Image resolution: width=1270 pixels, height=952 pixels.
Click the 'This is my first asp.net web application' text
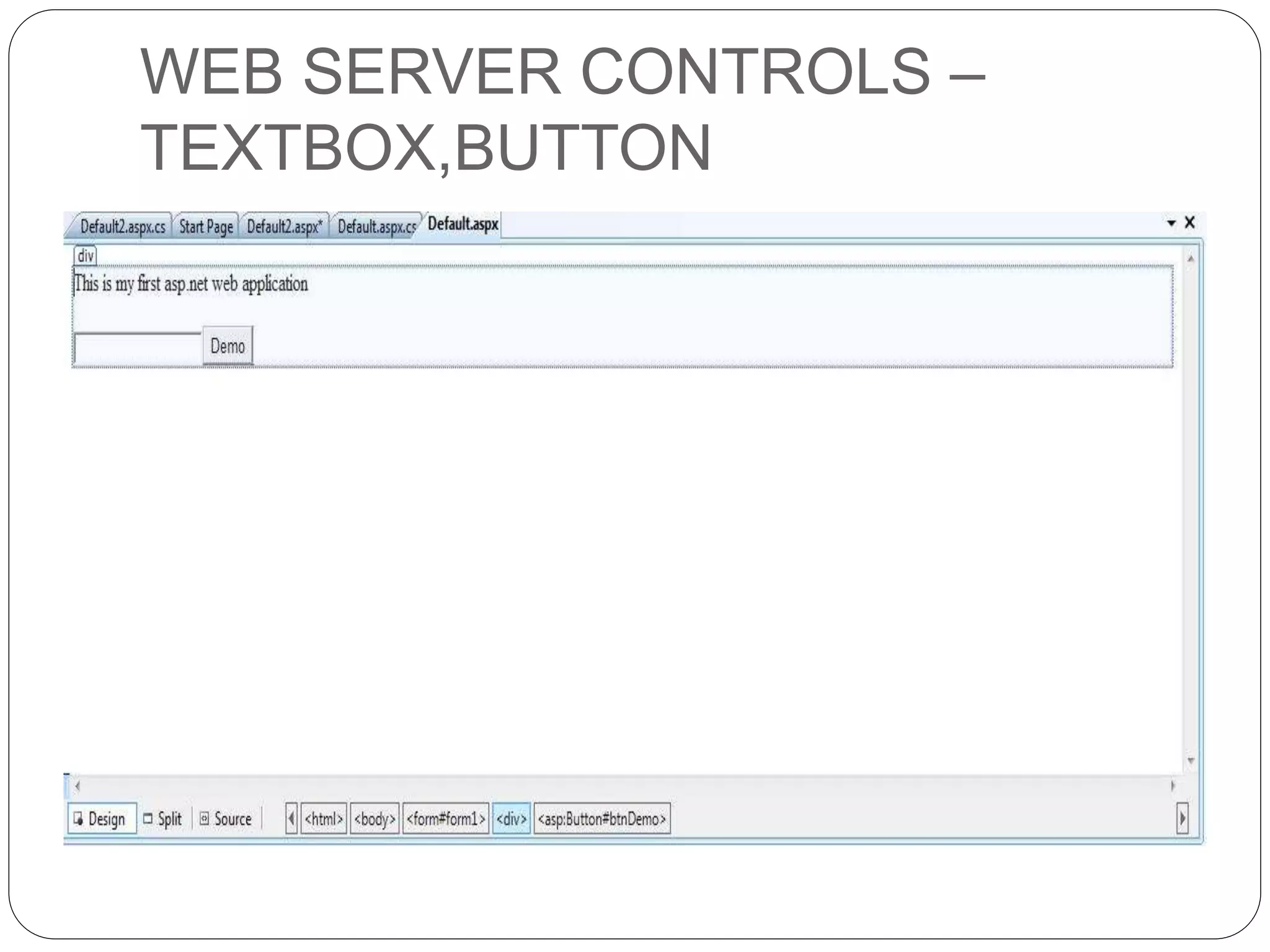(191, 284)
